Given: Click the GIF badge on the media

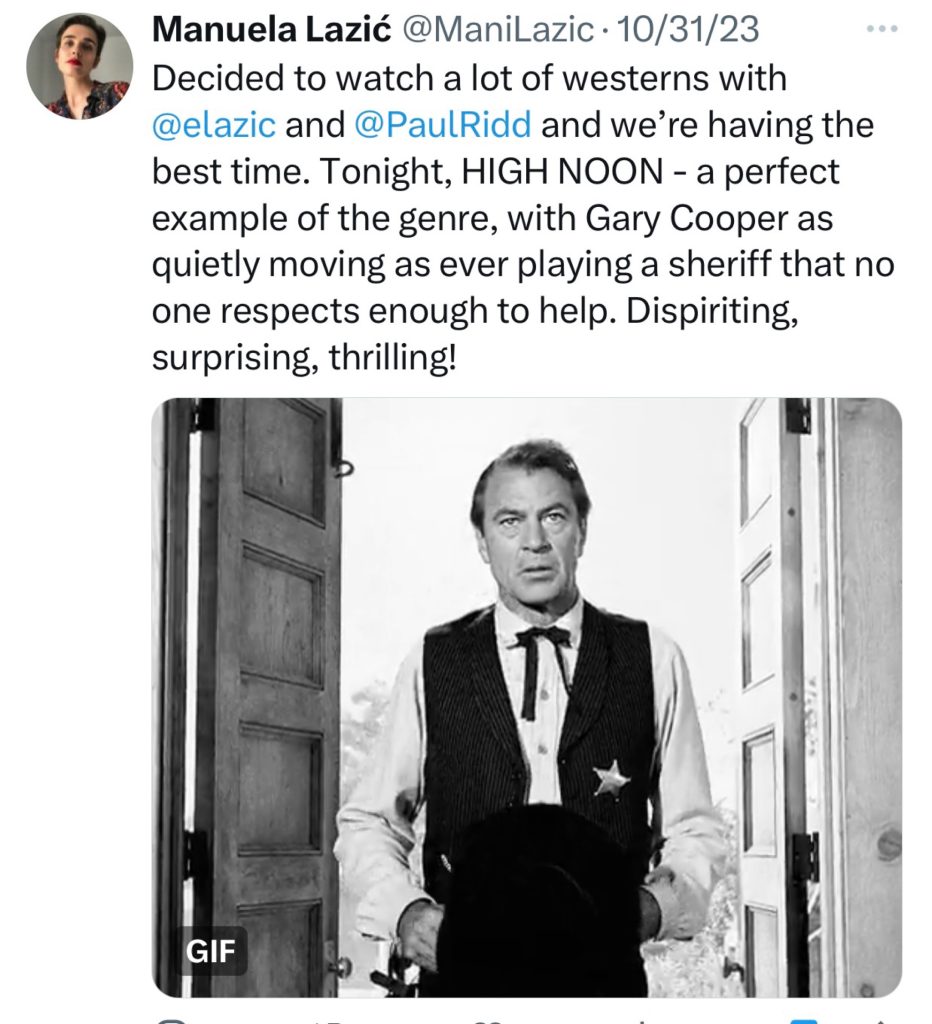Looking at the screenshot, I should click(213, 950).
